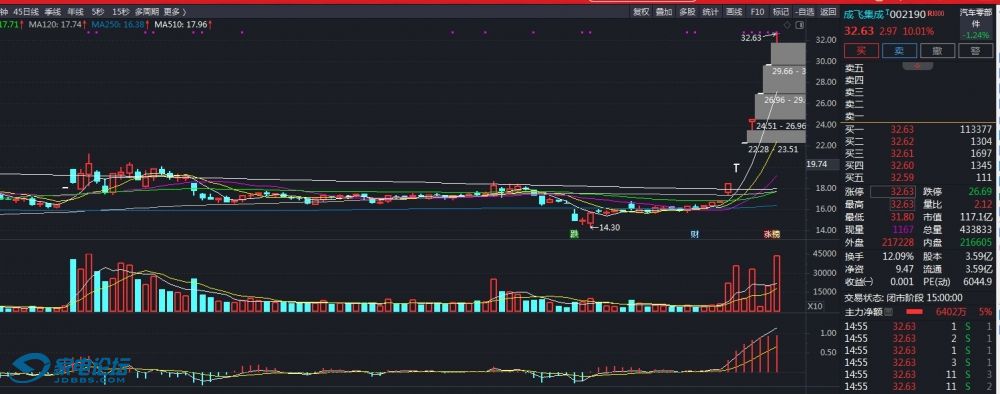Click the X10 volume scale label

(814, 307)
